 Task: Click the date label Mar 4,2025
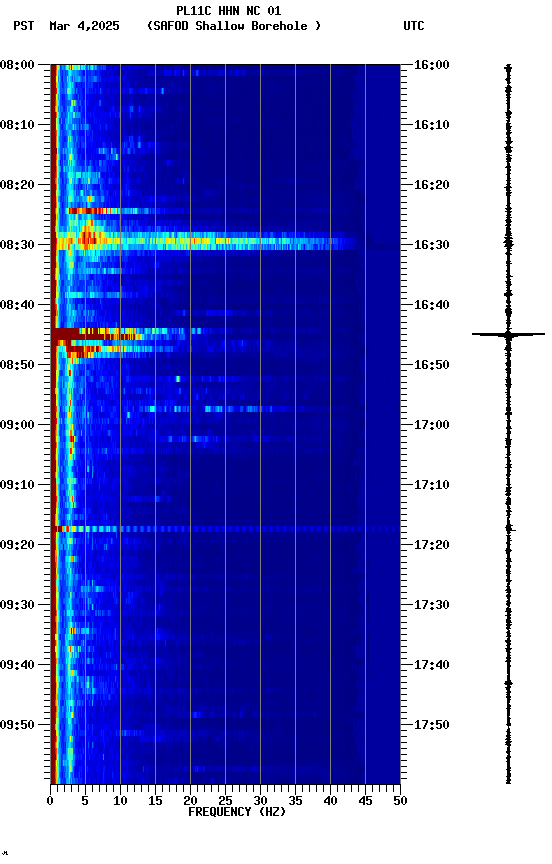[84, 26]
